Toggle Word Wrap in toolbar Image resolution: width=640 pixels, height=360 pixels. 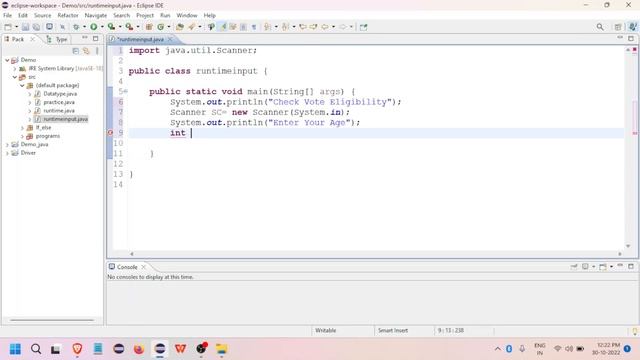(x=233, y=27)
